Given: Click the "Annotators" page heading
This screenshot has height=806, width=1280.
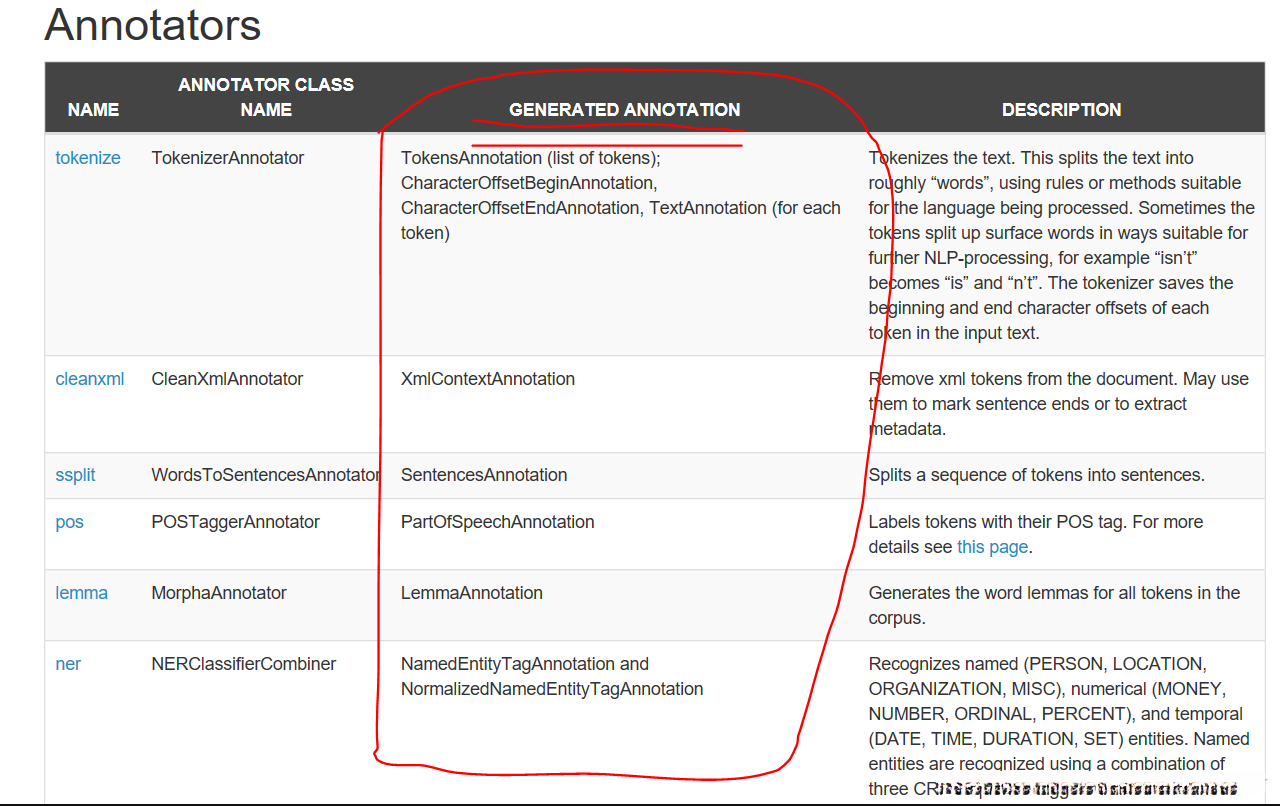Looking at the screenshot, I should [x=153, y=25].
